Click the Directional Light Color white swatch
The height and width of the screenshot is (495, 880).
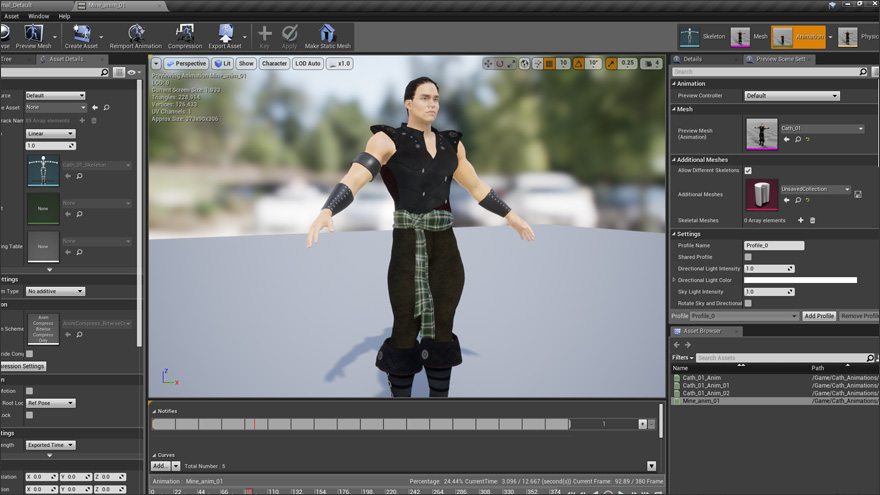[800, 280]
